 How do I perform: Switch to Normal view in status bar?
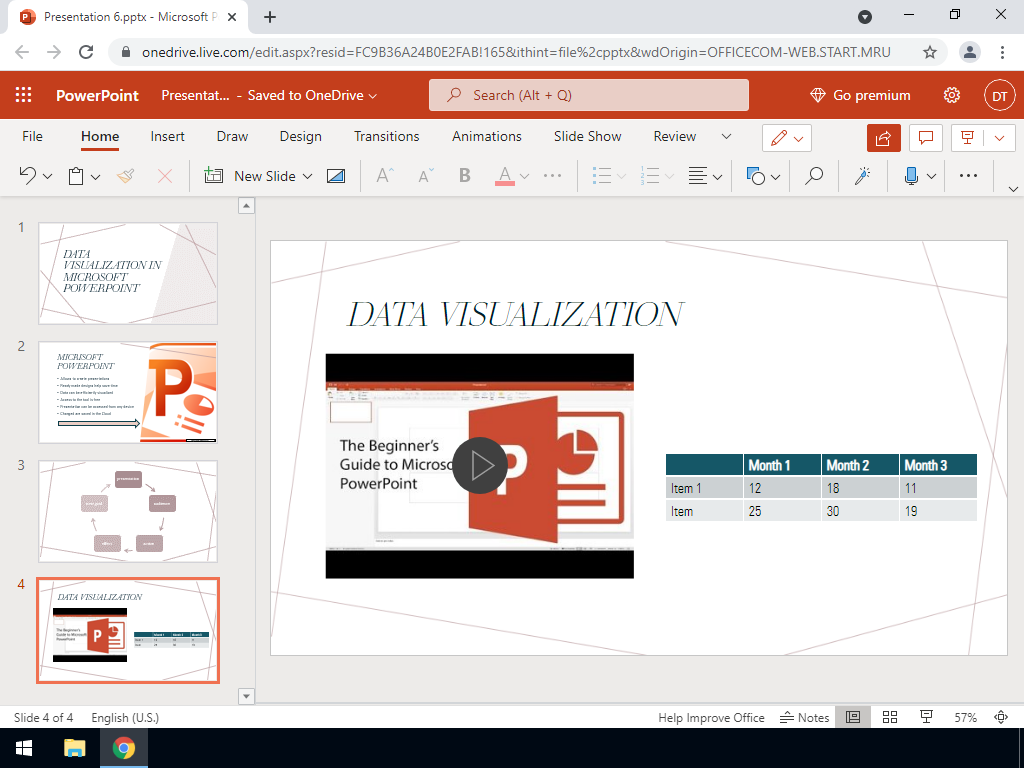(x=853, y=717)
